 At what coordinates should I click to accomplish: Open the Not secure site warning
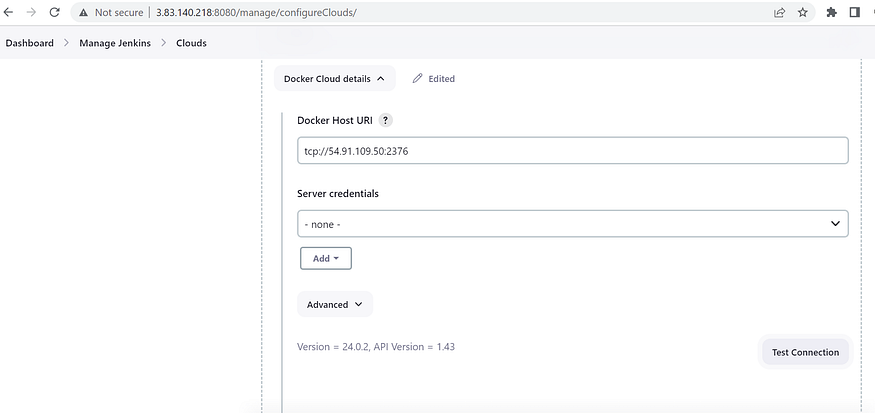[110, 12]
